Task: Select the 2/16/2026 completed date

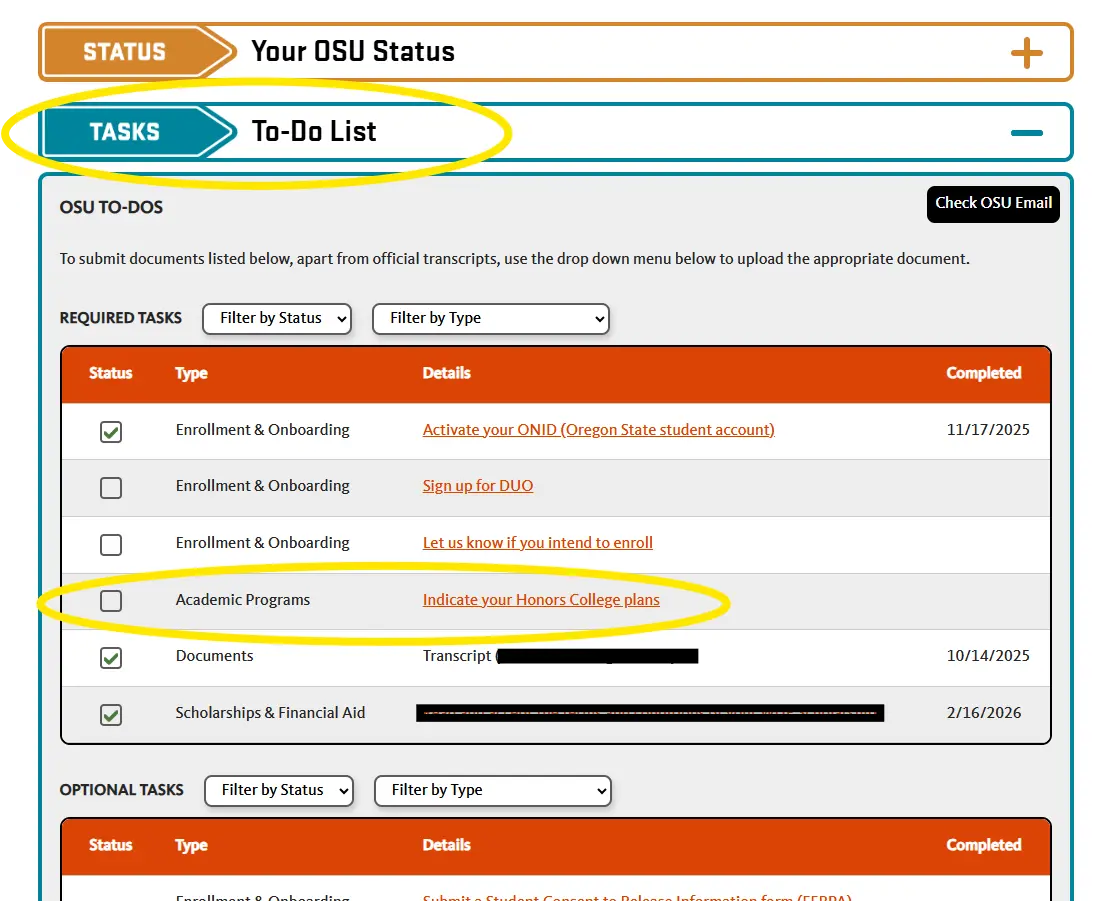Action: pyautogui.click(x=984, y=713)
